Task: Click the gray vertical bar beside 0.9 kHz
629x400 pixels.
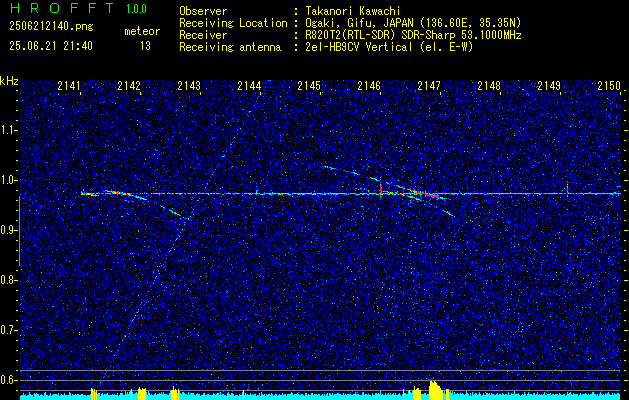Action: [19, 231]
